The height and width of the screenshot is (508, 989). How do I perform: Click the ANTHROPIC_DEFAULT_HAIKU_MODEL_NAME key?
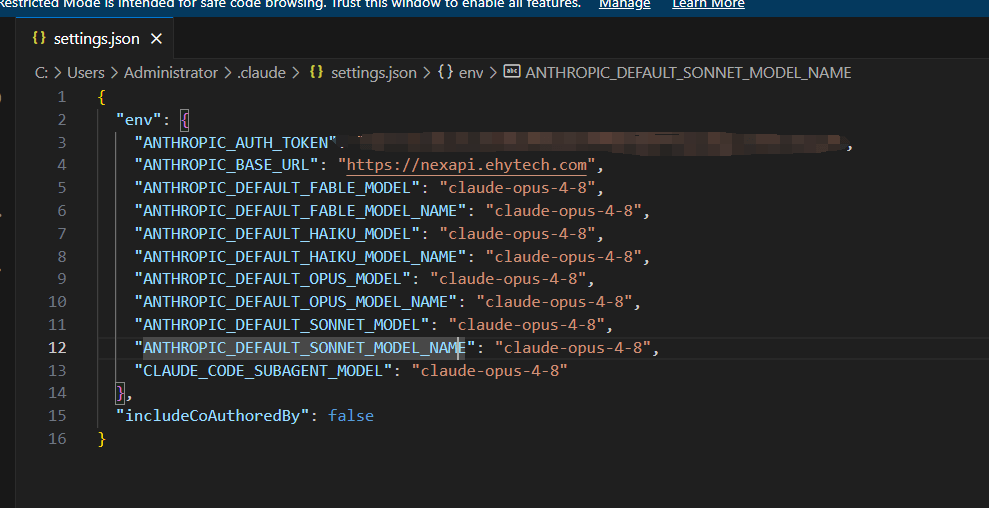click(x=300, y=256)
